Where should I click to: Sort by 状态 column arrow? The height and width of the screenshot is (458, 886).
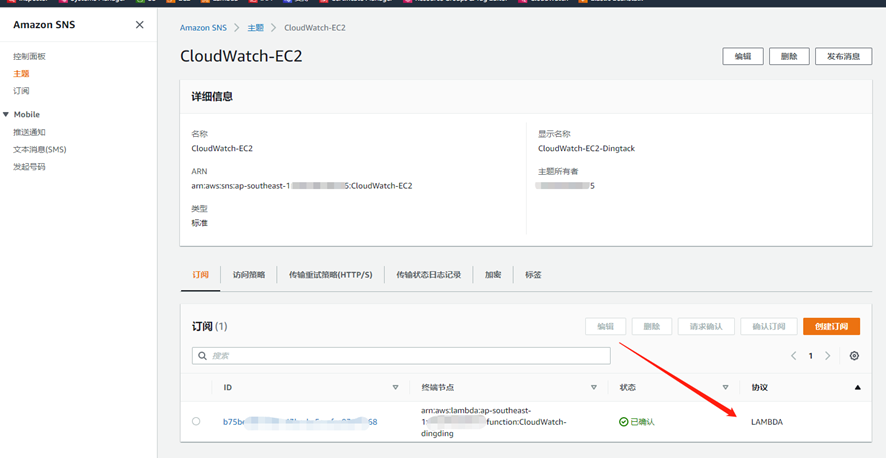(x=725, y=387)
